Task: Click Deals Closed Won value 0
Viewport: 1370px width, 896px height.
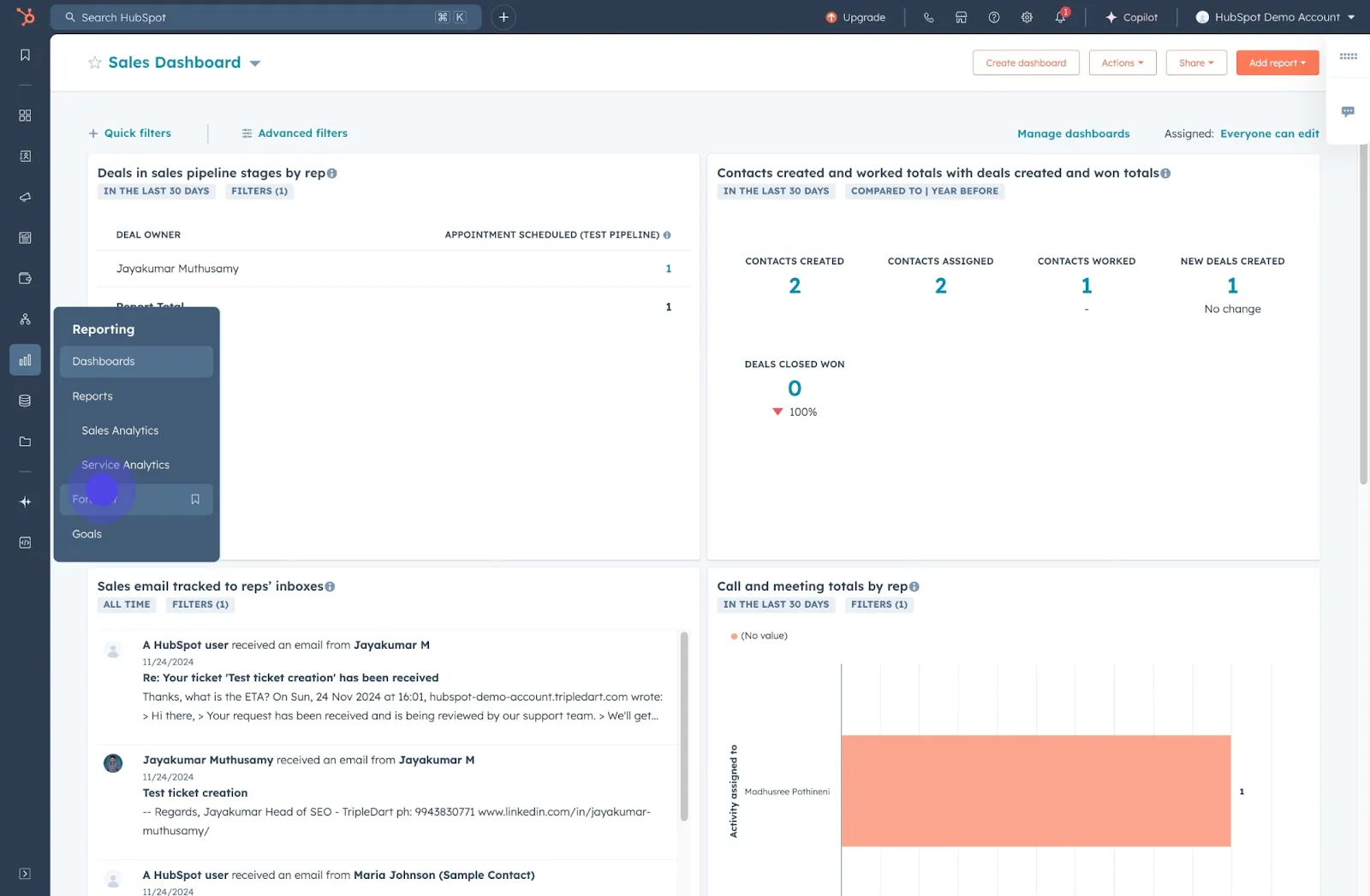Action: coord(795,389)
